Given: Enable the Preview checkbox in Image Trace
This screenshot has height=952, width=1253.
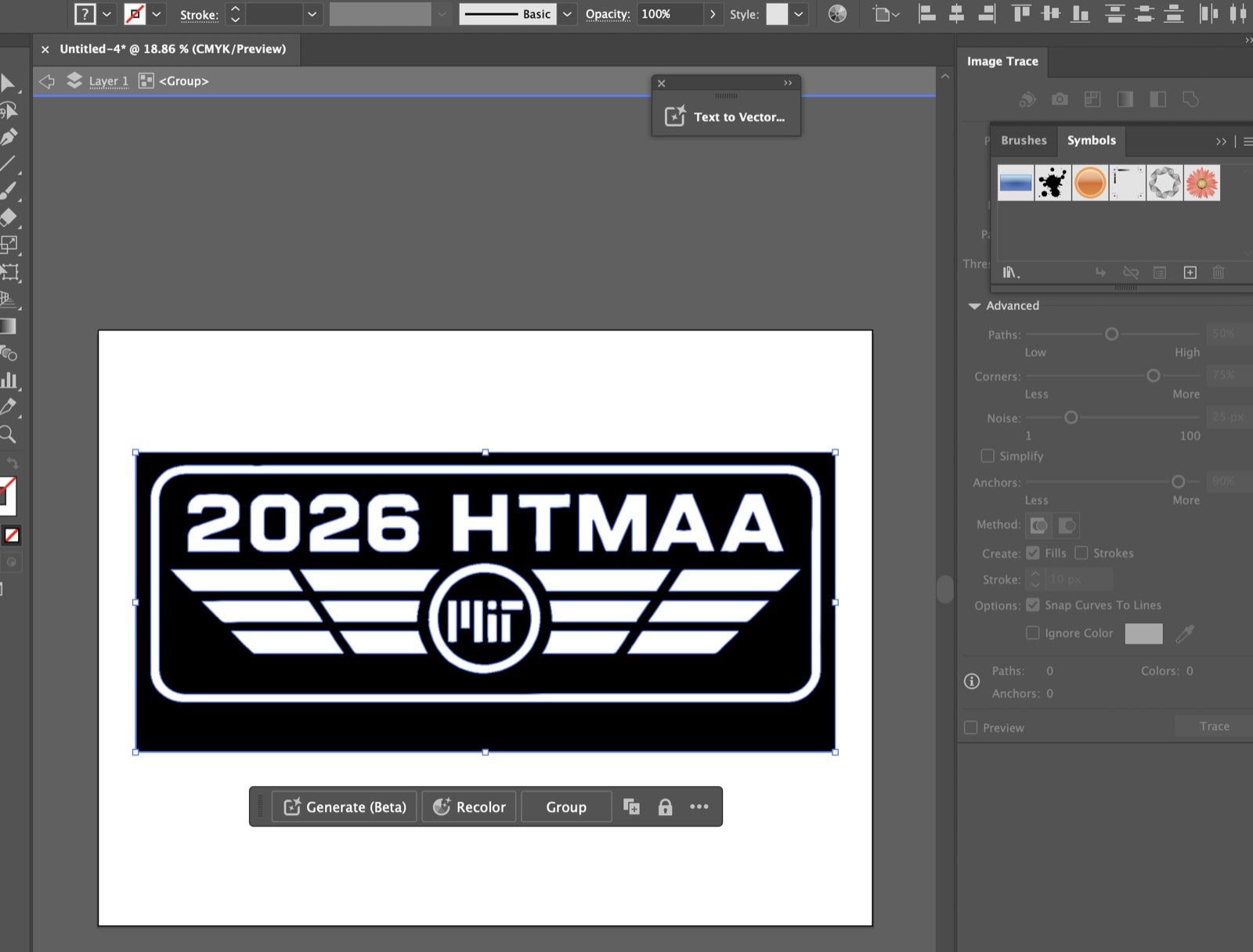Looking at the screenshot, I should pyautogui.click(x=971, y=727).
